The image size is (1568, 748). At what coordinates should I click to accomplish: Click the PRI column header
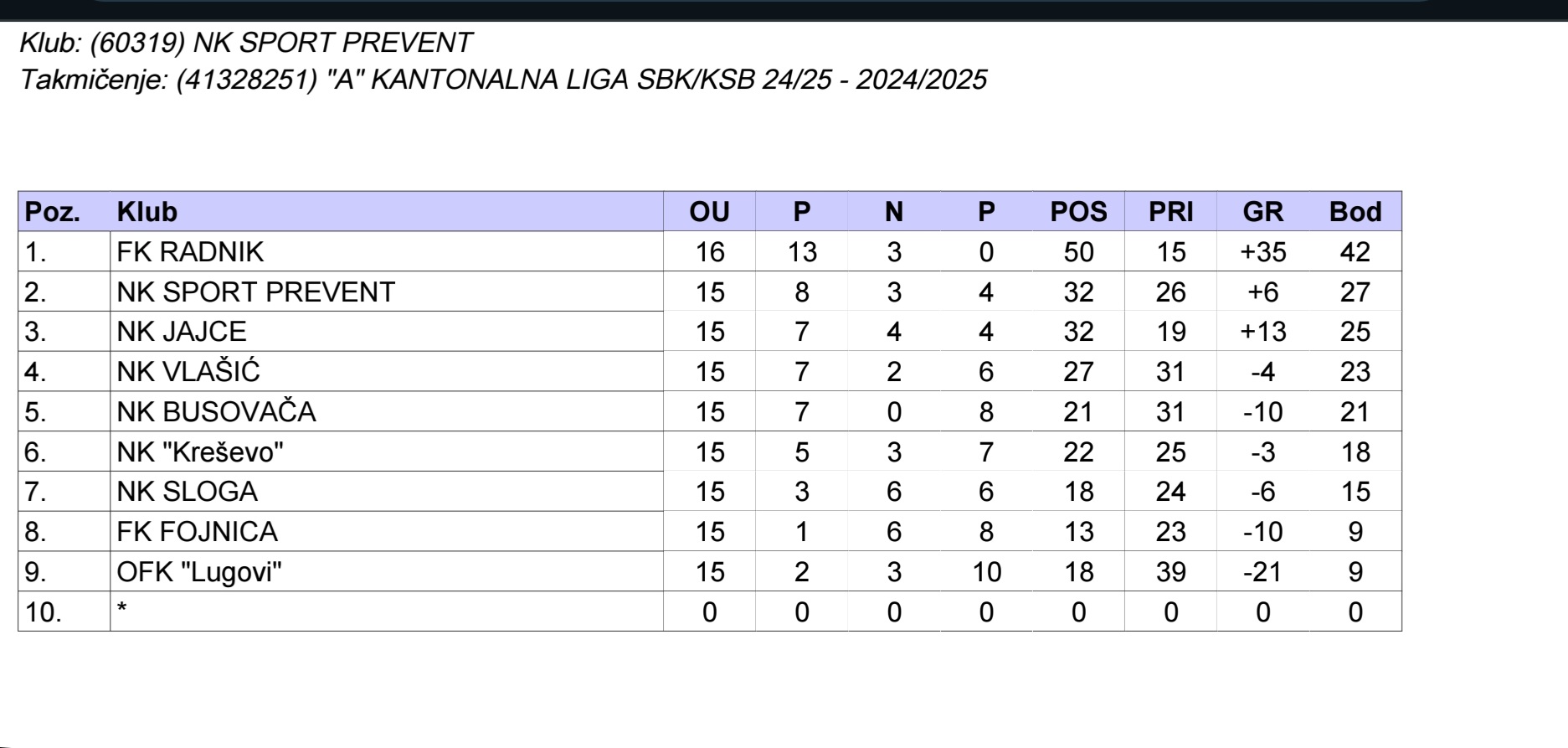click(x=1170, y=212)
